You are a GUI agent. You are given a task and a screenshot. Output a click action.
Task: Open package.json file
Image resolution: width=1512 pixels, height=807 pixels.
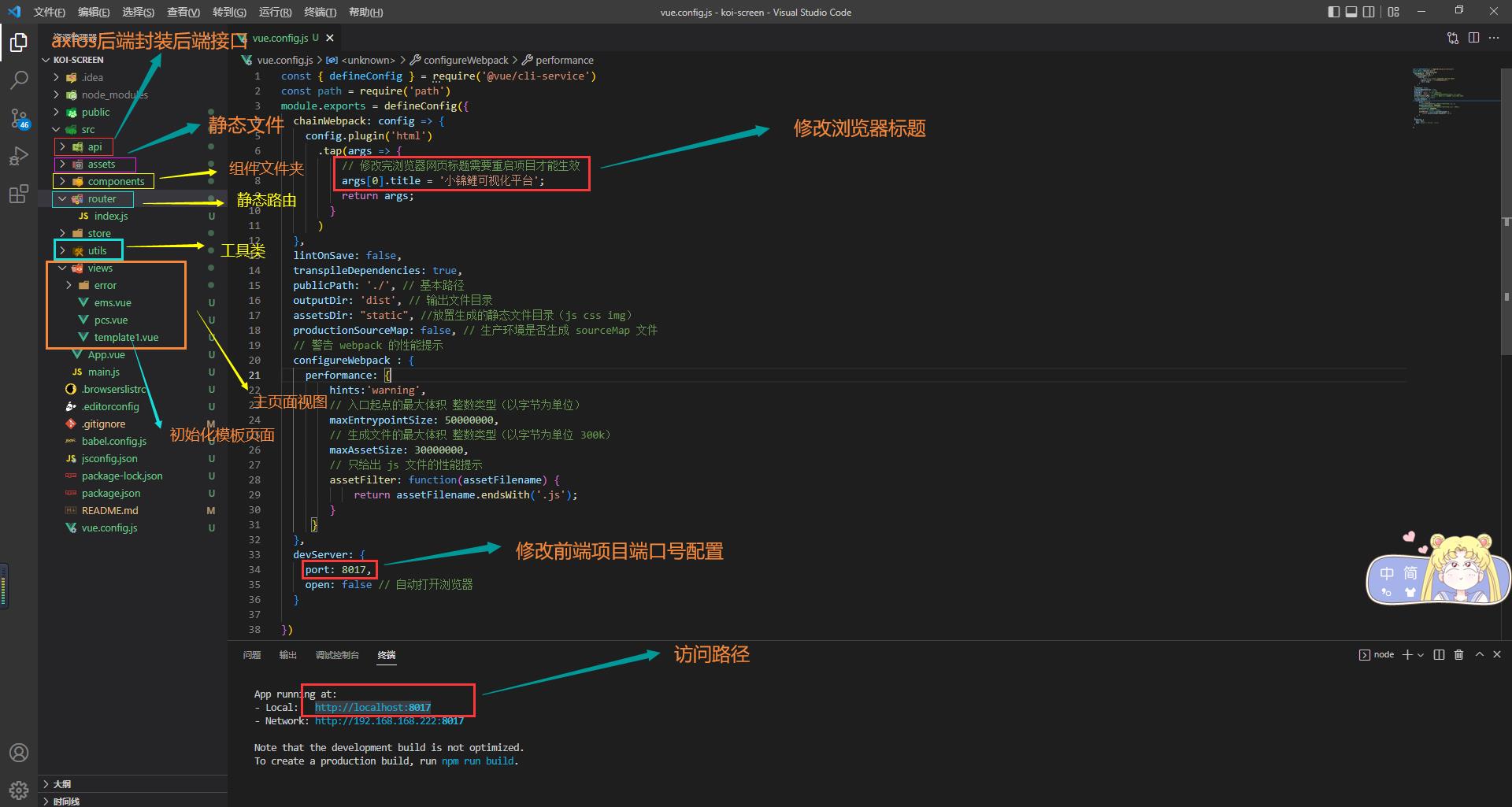(x=133, y=493)
